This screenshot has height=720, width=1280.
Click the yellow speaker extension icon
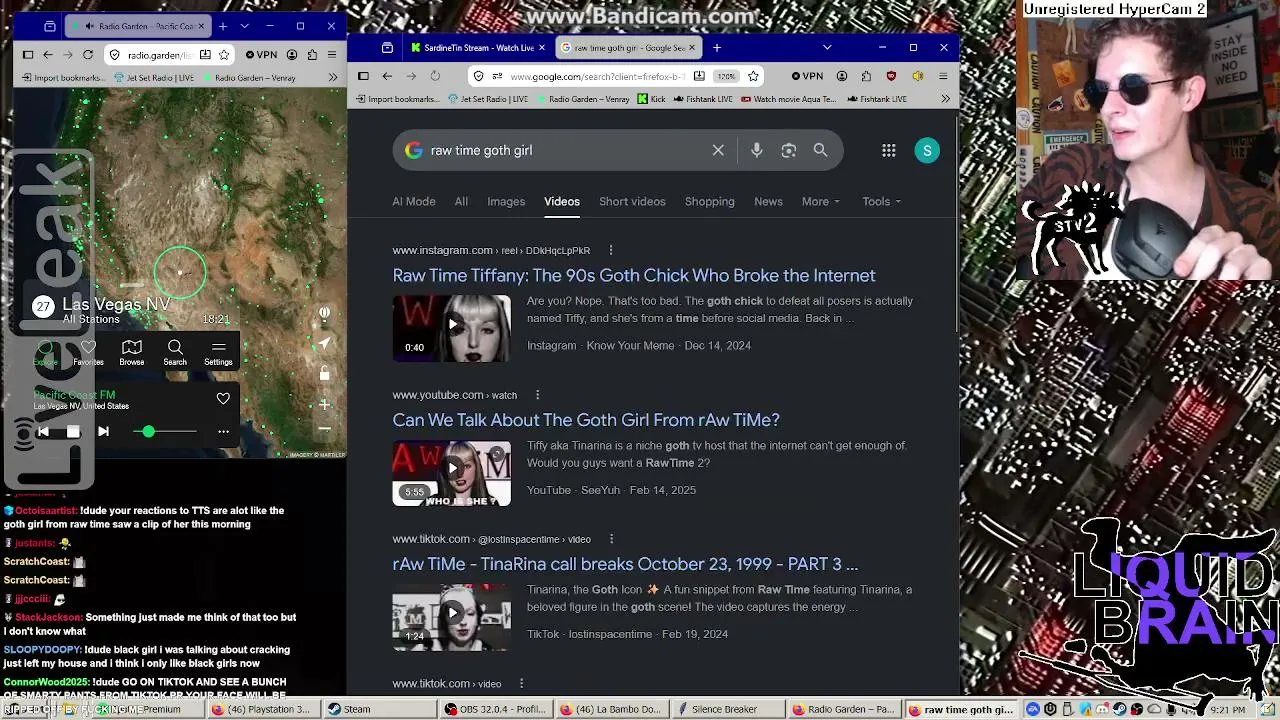tap(918, 76)
